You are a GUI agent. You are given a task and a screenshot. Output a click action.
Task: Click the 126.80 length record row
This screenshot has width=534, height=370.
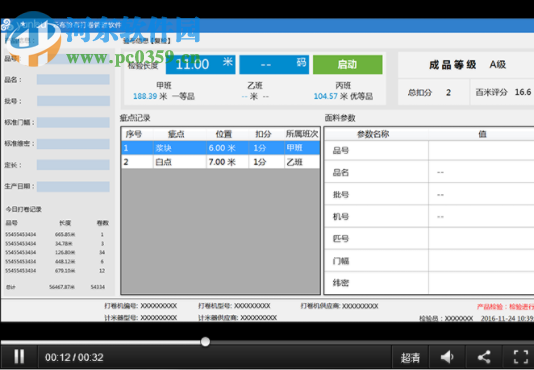[x=54, y=252]
